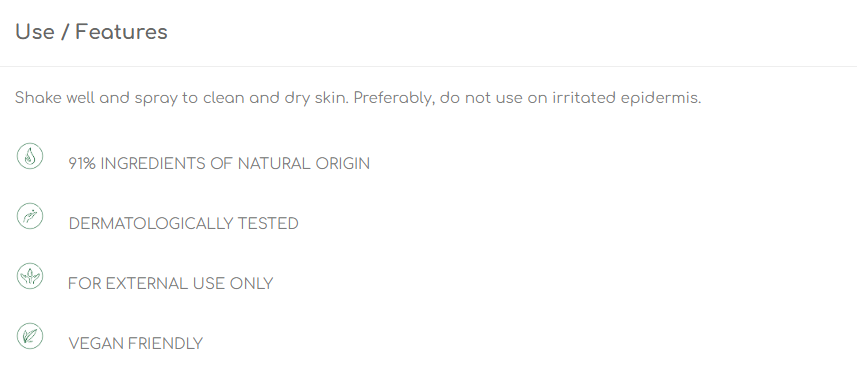Click the droplet icon for natural origin ingredients
857x389 pixels.
point(30,156)
